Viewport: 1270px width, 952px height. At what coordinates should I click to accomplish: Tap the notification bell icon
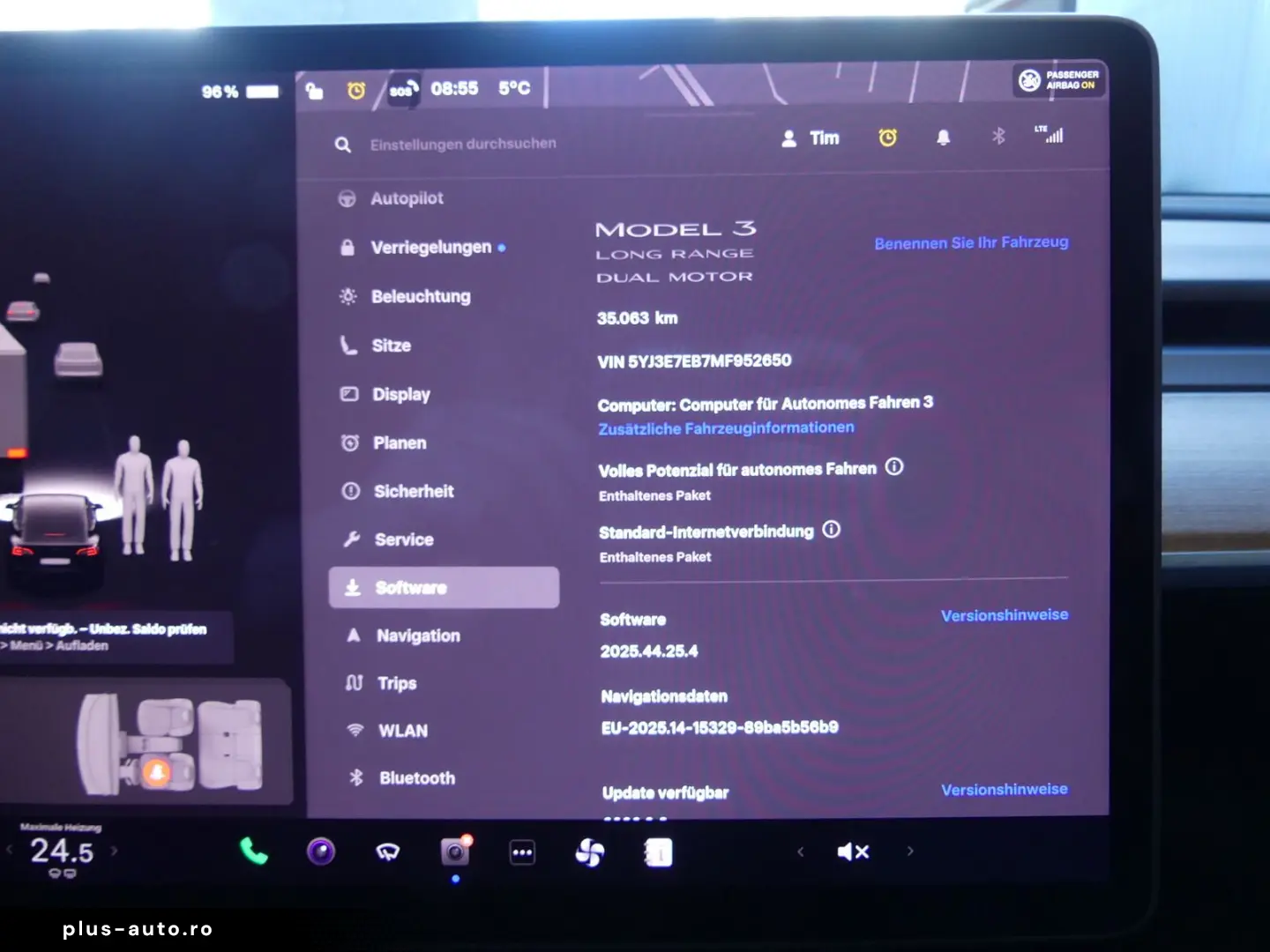pos(943,138)
